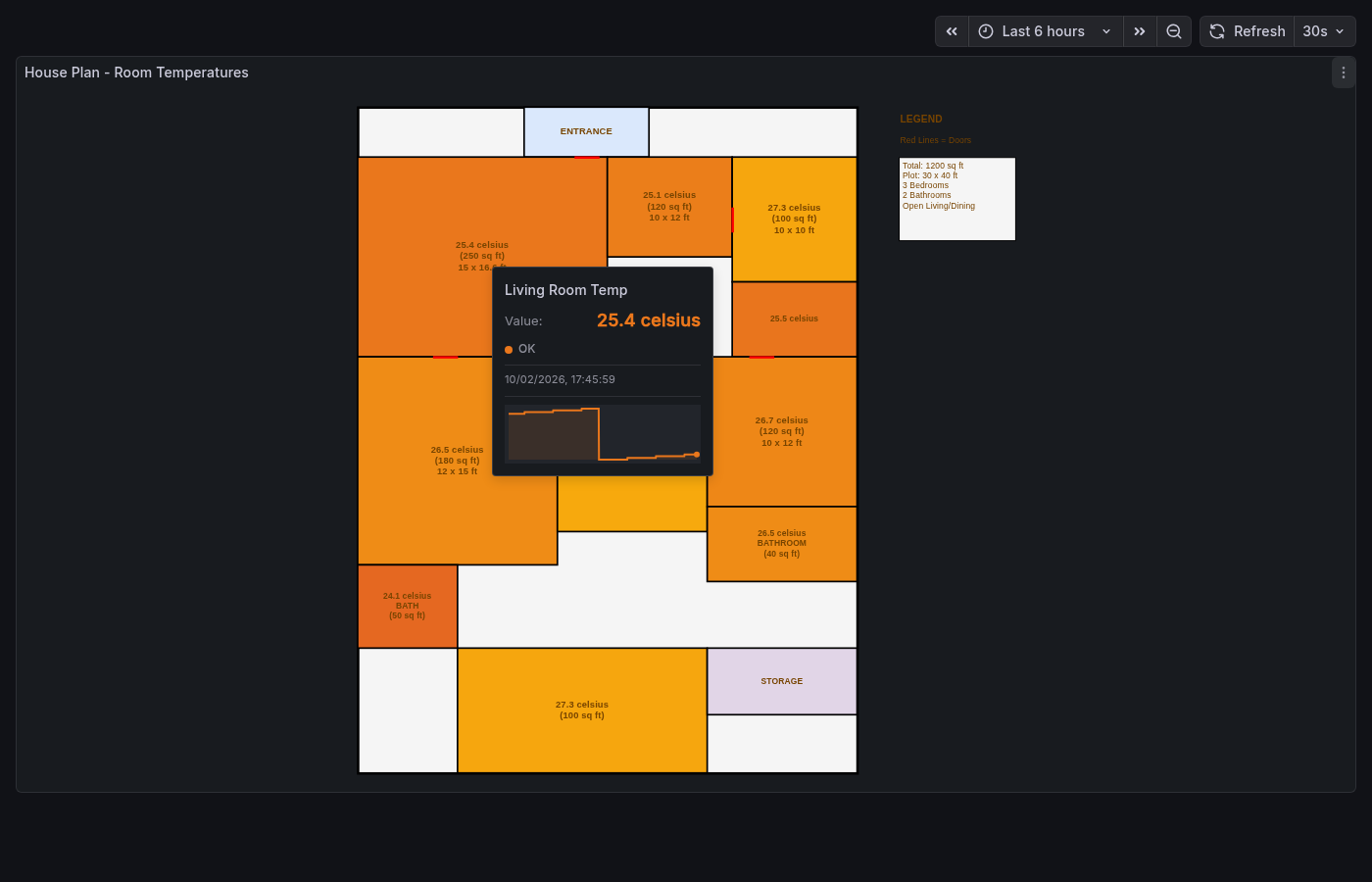
Task: Click 'Open Living/Dining' legend text
Action: coord(939,206)
